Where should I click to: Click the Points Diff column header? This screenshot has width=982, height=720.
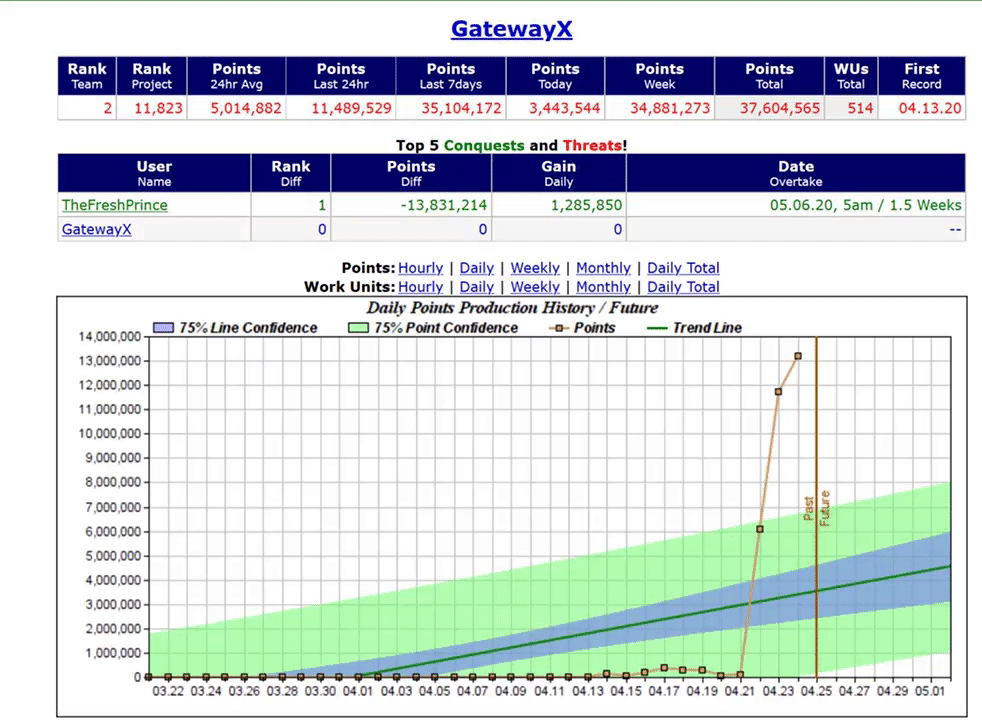coord(411,173)
